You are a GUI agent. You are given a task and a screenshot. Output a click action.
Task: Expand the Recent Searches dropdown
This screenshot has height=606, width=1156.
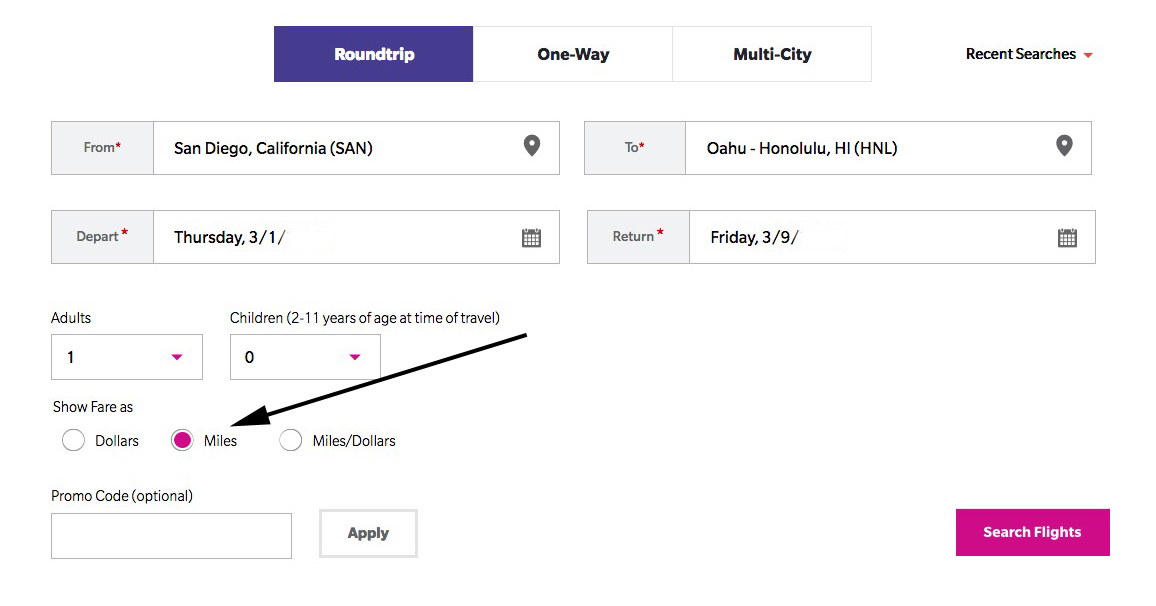1029,54
